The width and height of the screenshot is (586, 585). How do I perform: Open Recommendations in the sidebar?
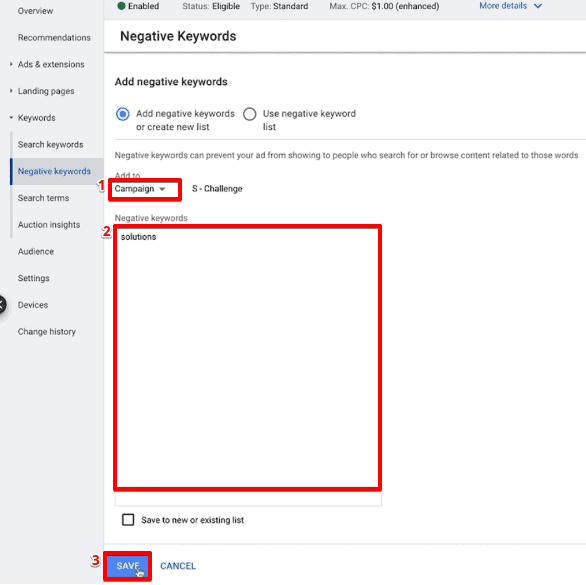coord(54,37)
